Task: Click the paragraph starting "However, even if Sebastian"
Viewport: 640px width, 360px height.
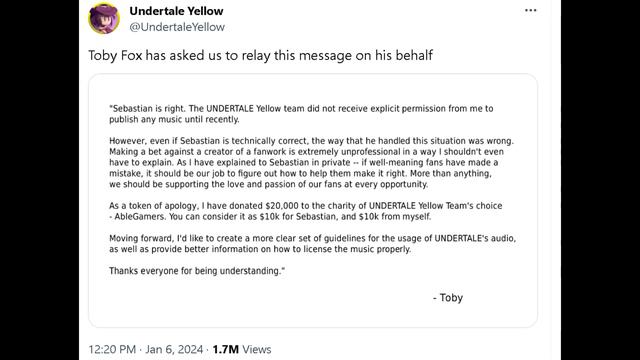Action: click(x=311, y=162)
